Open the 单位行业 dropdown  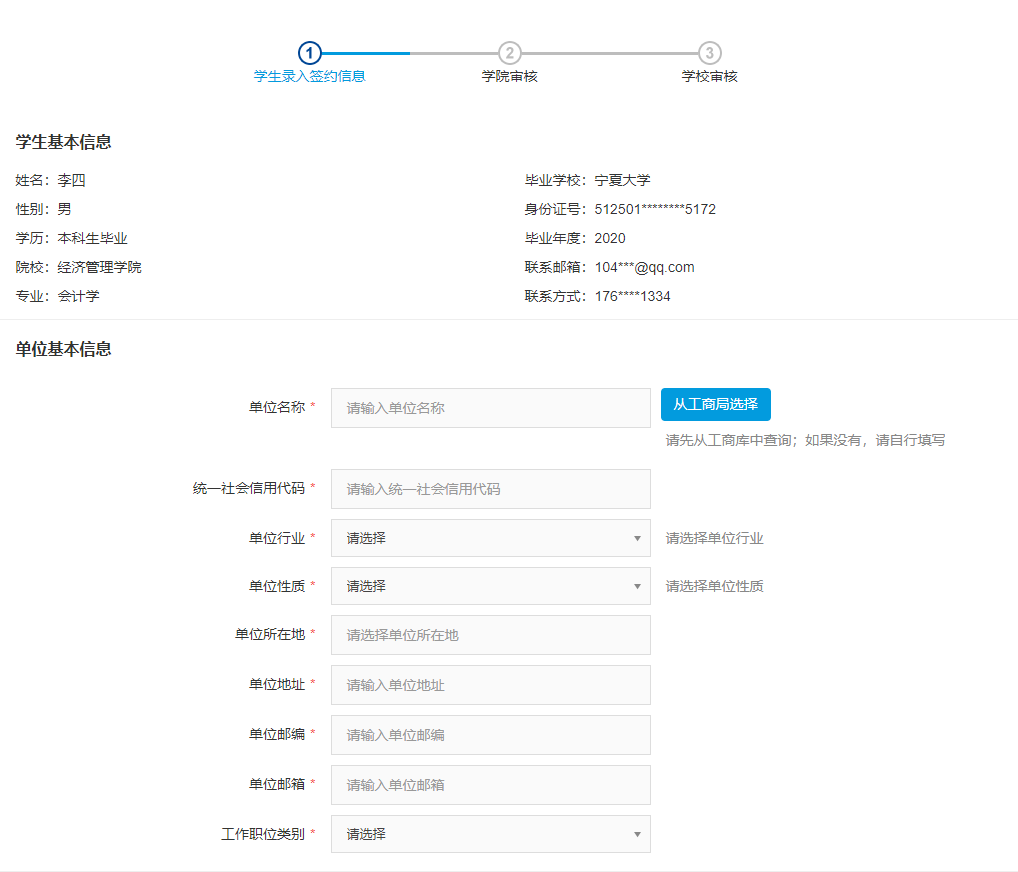point(490,538)
